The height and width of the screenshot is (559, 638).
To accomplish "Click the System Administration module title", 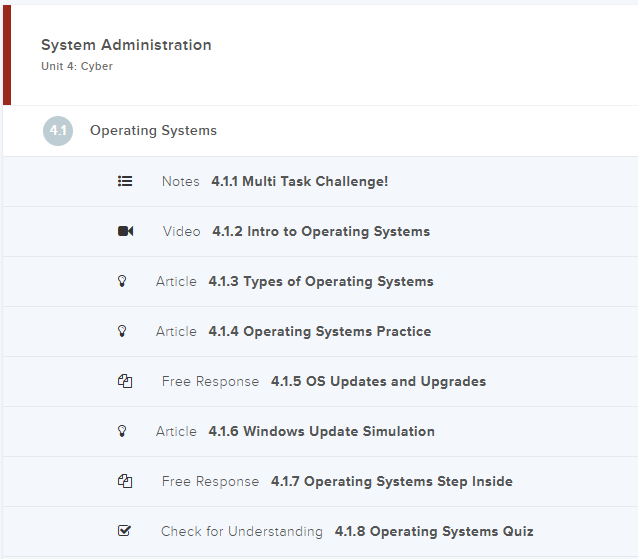I will pyautogui.click(x=126, y=45).
